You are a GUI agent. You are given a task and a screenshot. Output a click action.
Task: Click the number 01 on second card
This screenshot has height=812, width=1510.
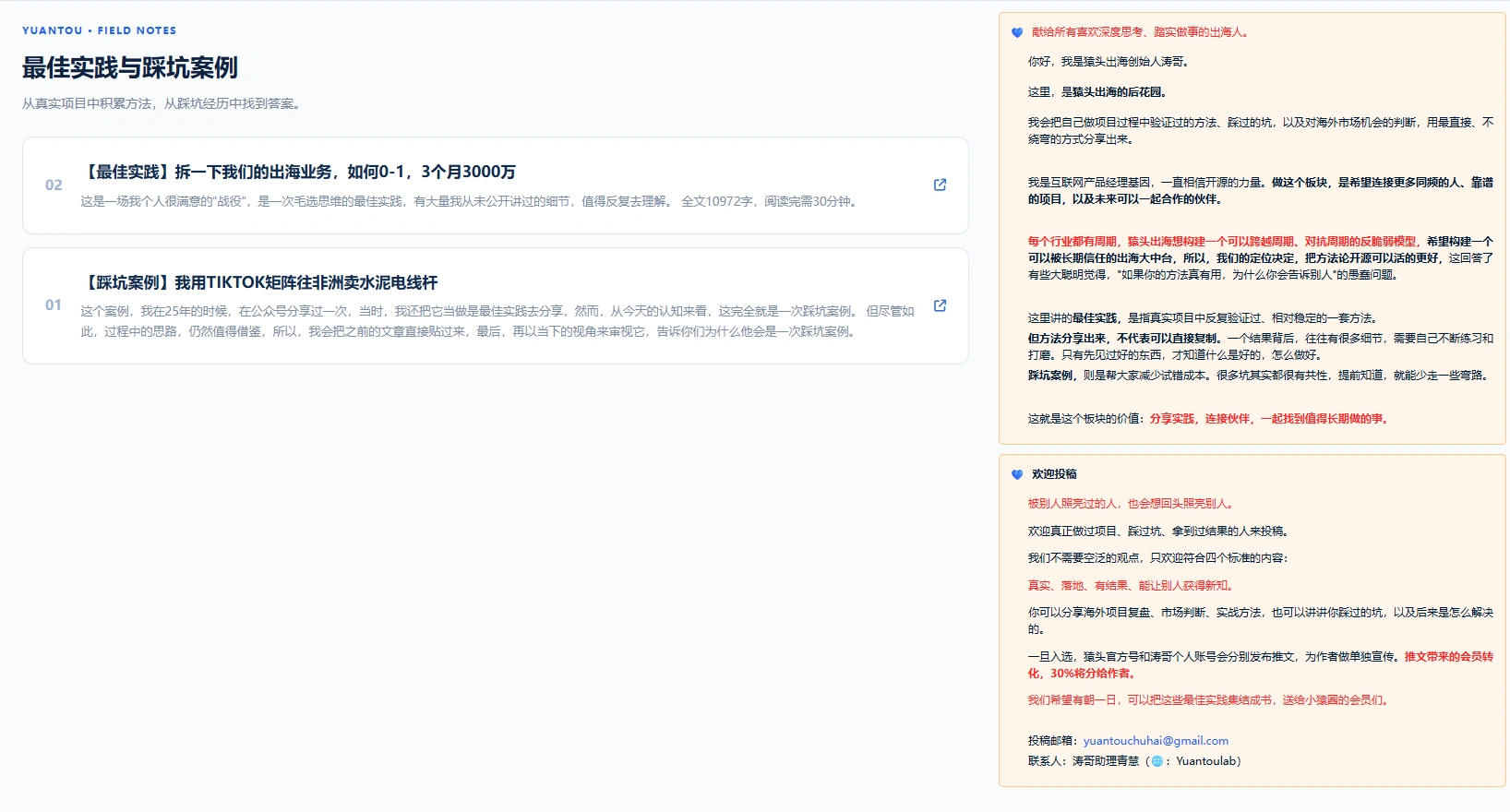(54, 305)
